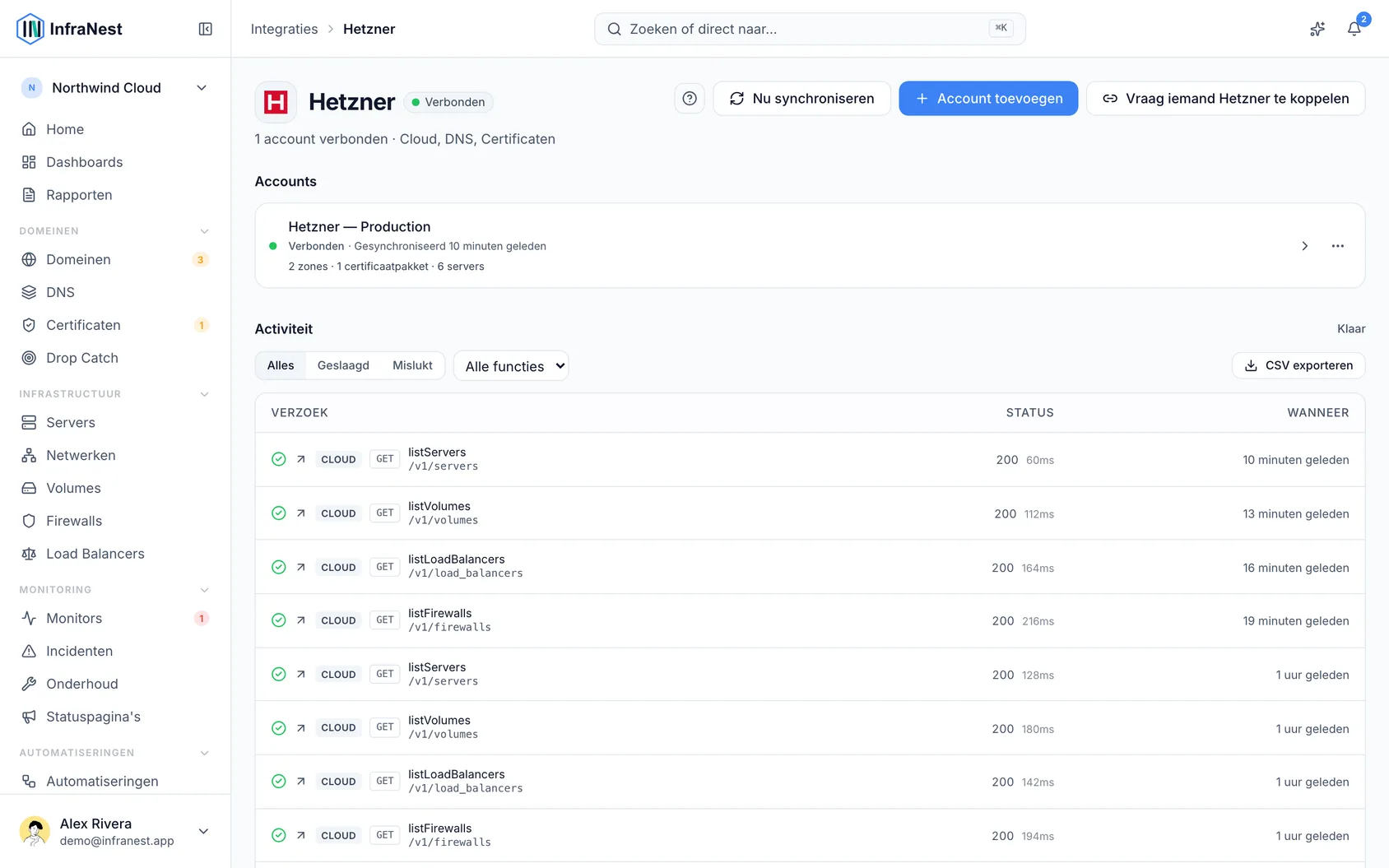This screenshot has height=868, width=1389.
Task: Expand the Hetzner Production account chevron
Action: coord(1304,246)
